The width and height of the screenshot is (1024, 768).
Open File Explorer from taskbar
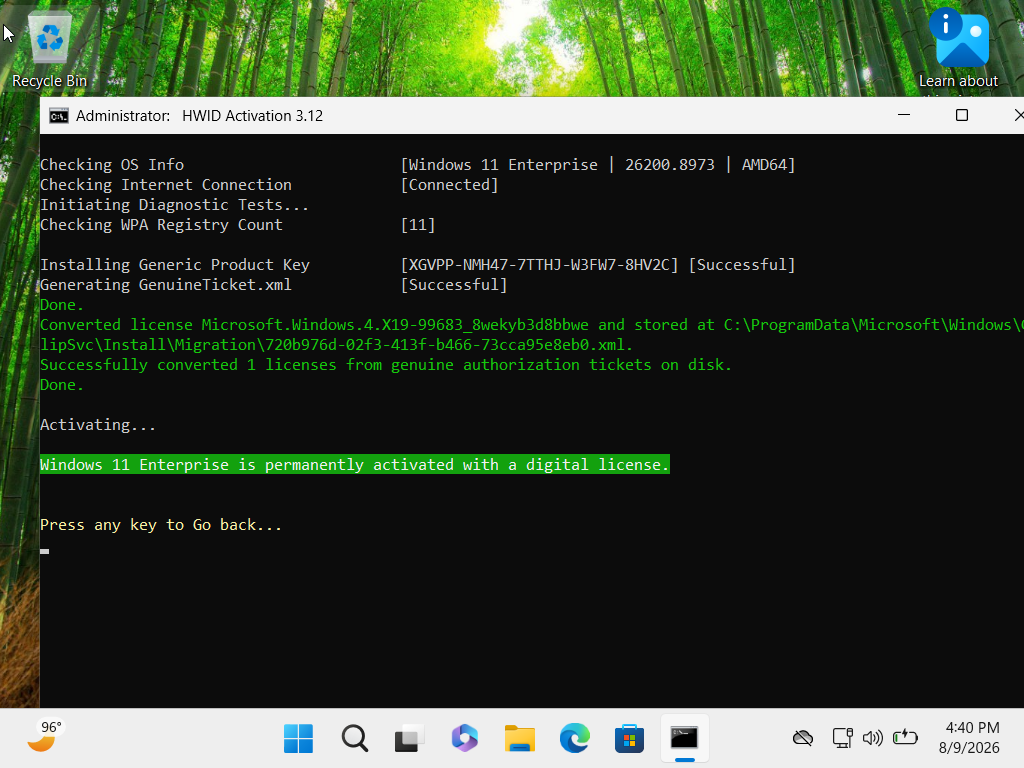(x=520, y=739)
